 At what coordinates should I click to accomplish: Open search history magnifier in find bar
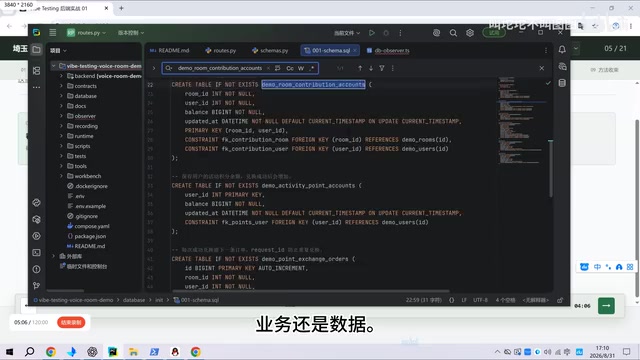(169, 68)
